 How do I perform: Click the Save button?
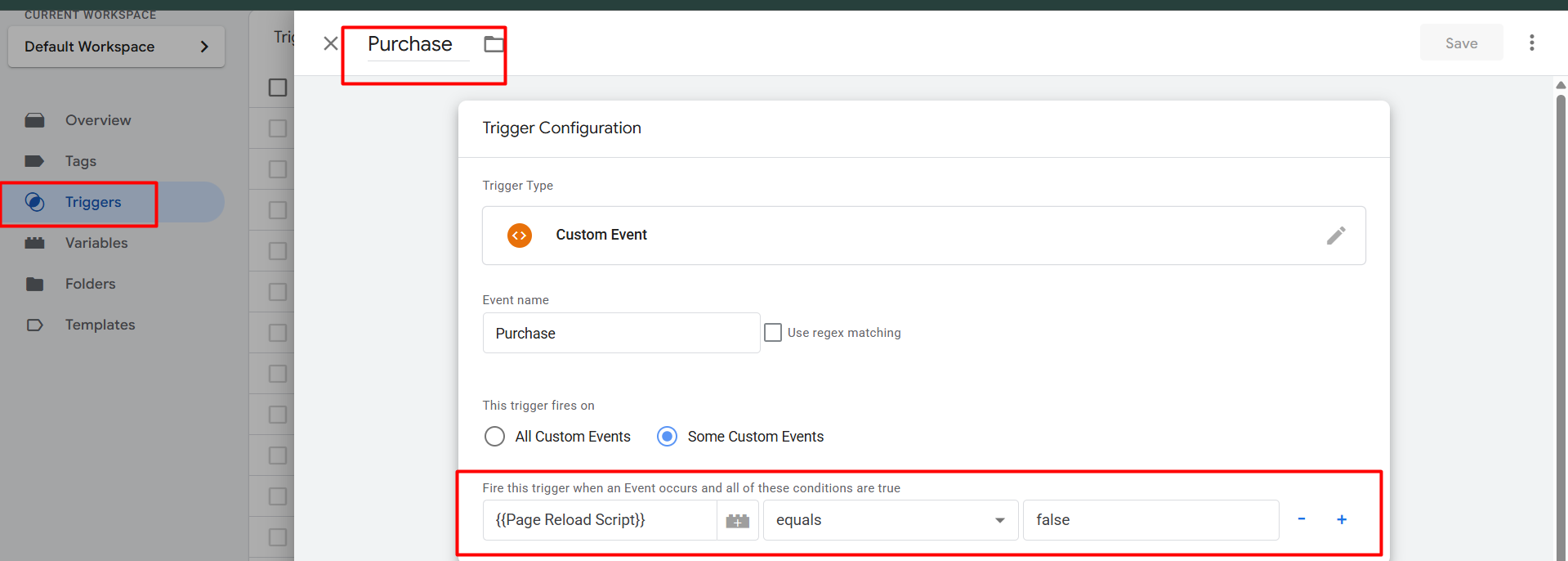1460,43
